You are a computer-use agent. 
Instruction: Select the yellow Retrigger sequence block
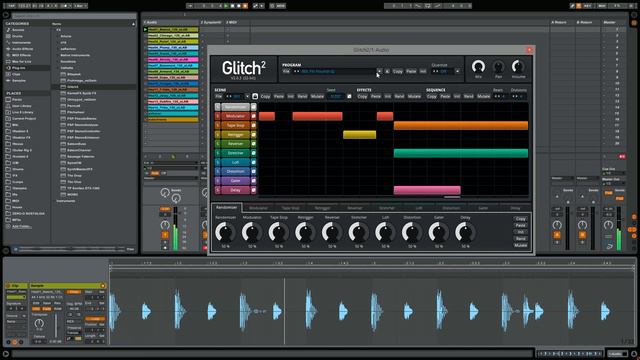tap(359, 135)
